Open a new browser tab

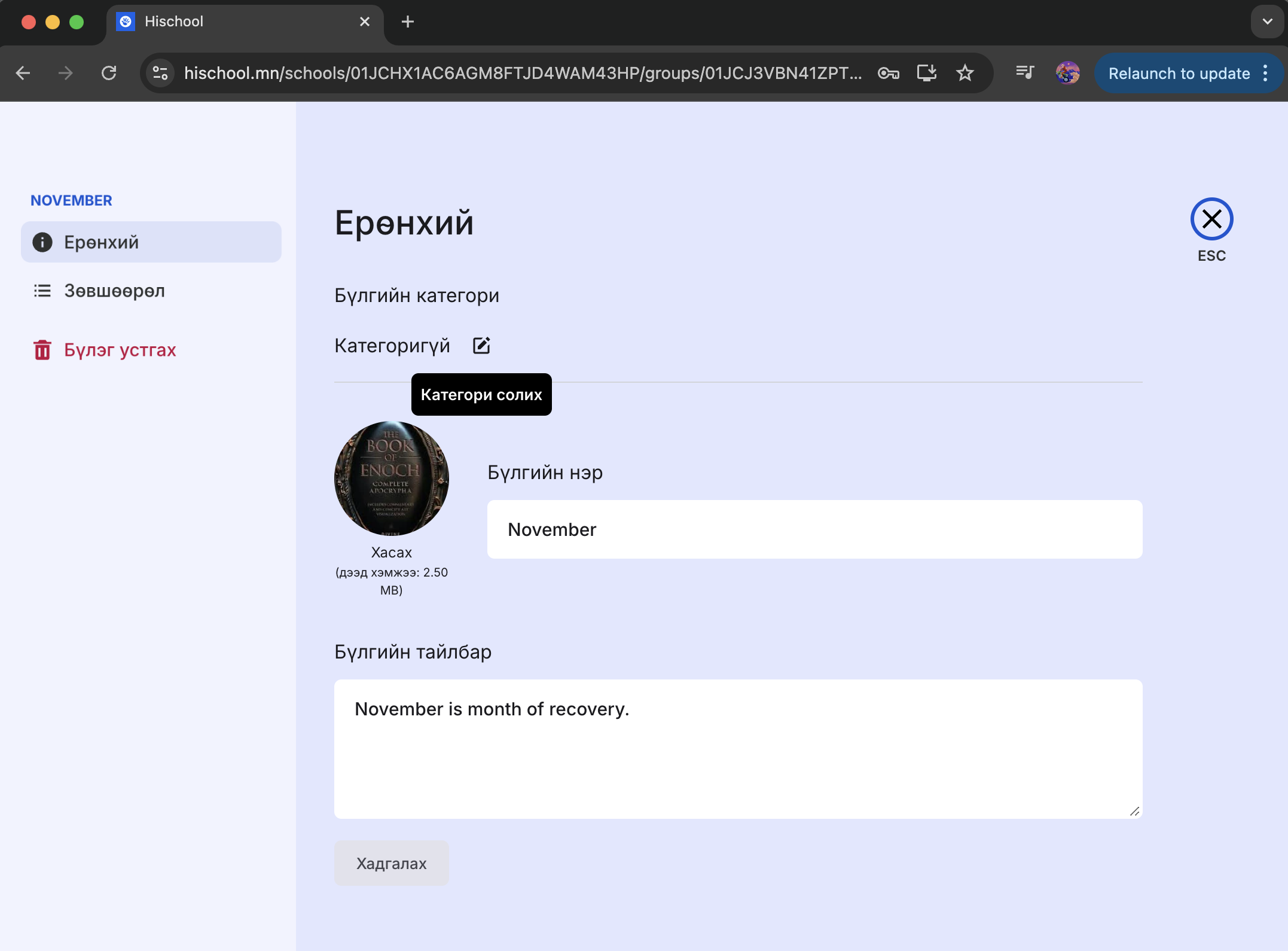407,22
